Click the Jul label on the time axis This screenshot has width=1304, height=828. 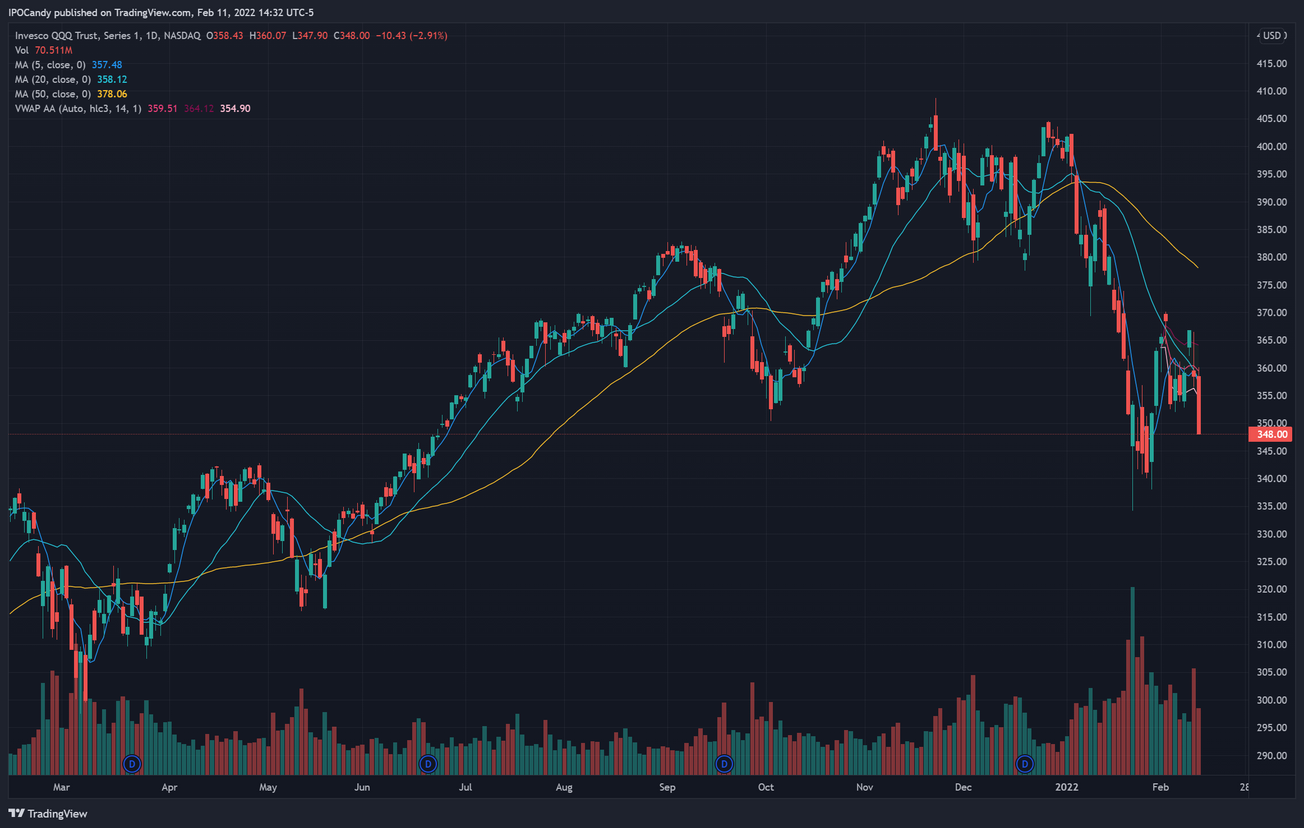coord(465,788)
